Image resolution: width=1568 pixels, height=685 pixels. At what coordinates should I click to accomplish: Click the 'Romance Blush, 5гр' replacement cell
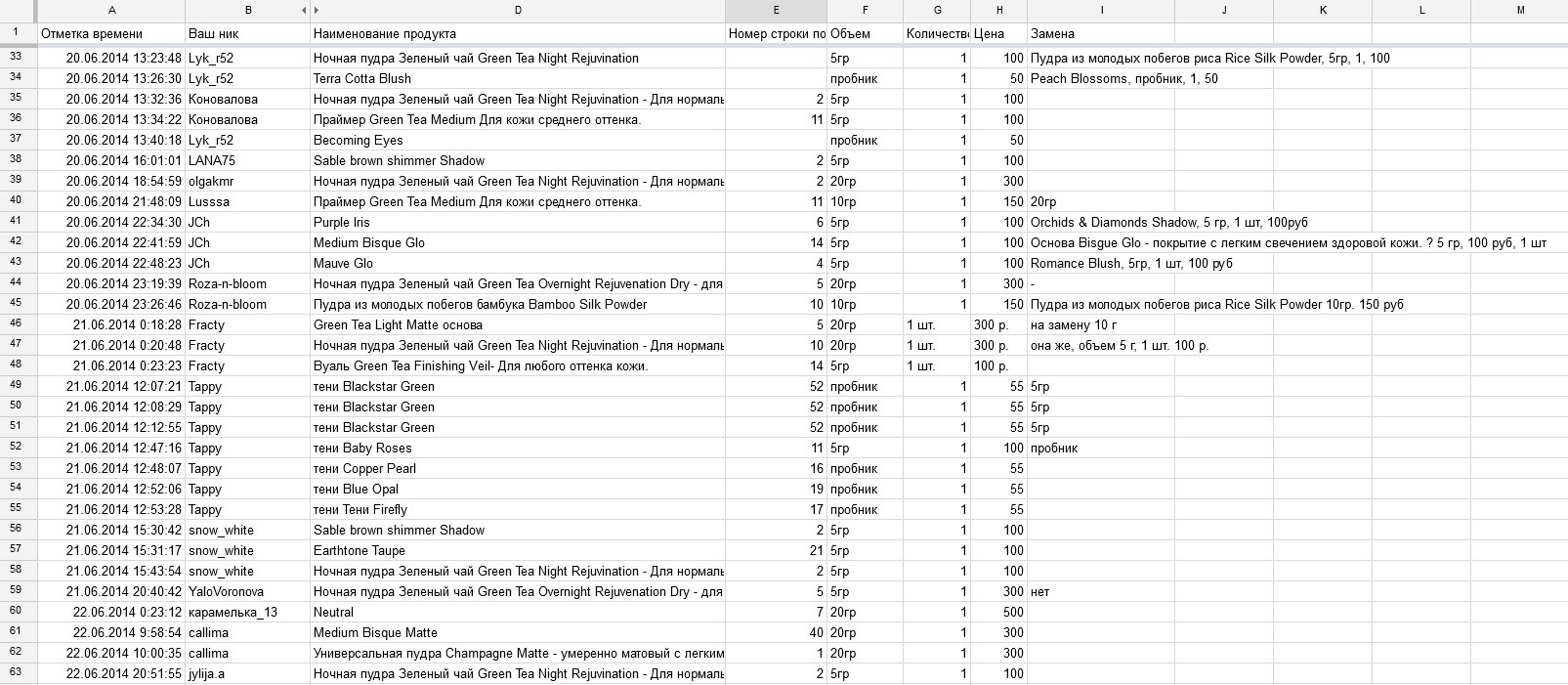tap(1101, 263)
